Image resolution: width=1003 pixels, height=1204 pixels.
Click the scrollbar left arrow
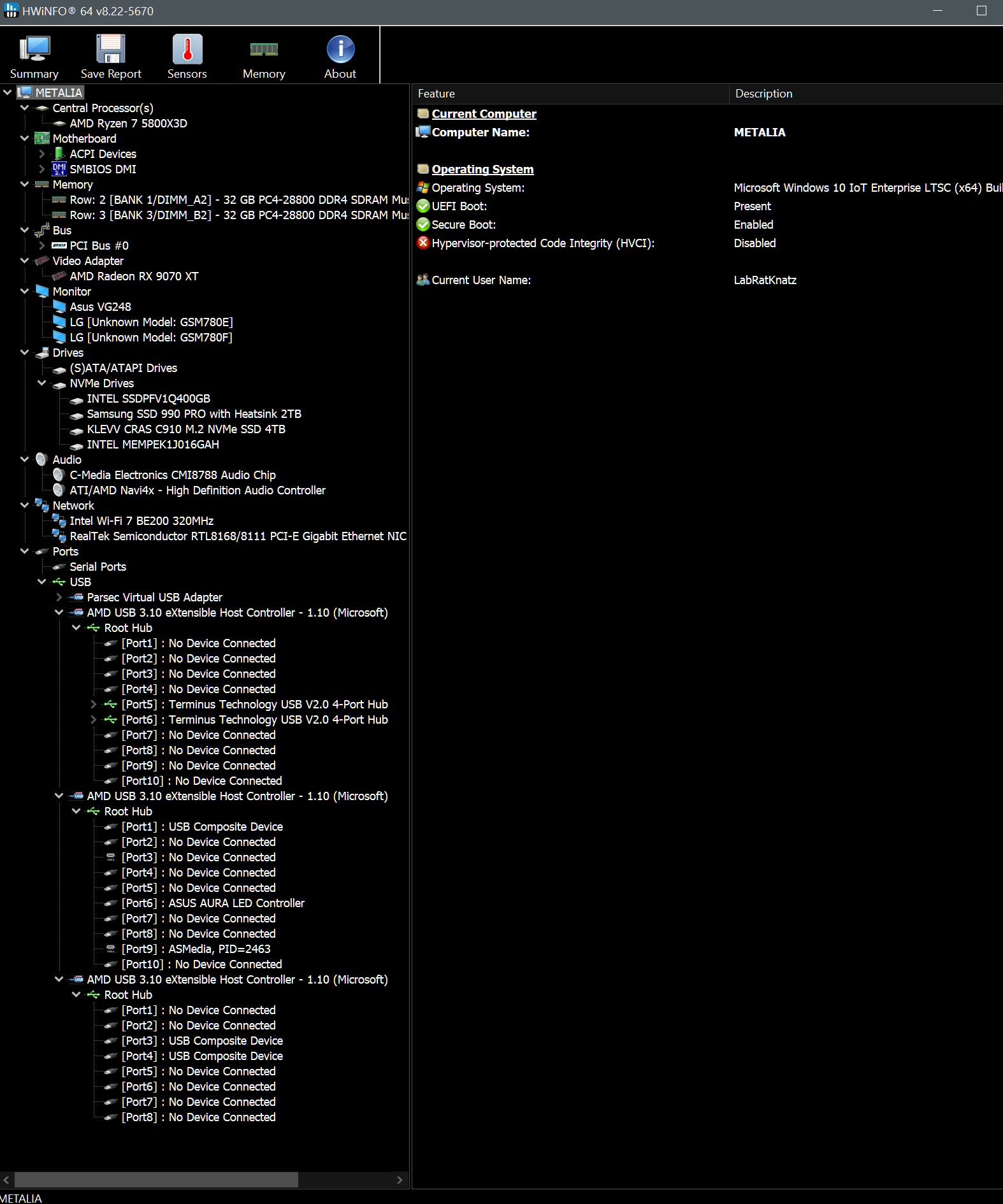[x=6, y=1180]
